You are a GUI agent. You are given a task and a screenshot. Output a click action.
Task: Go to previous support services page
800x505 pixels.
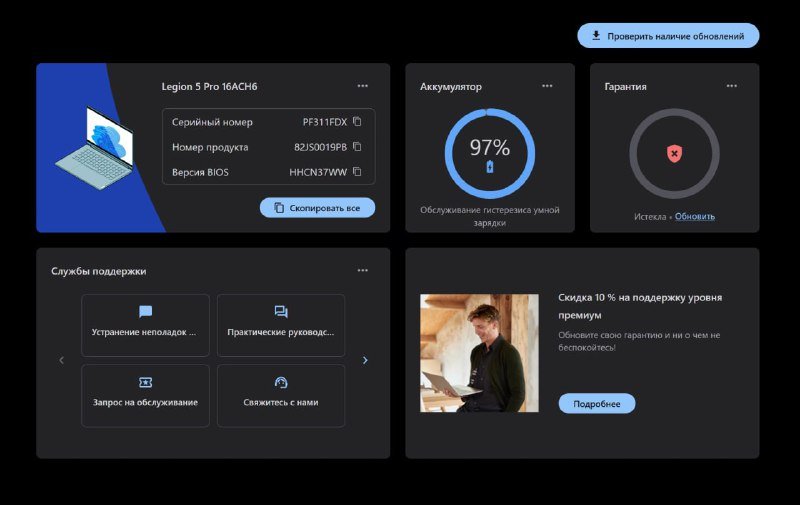(61, 360)
